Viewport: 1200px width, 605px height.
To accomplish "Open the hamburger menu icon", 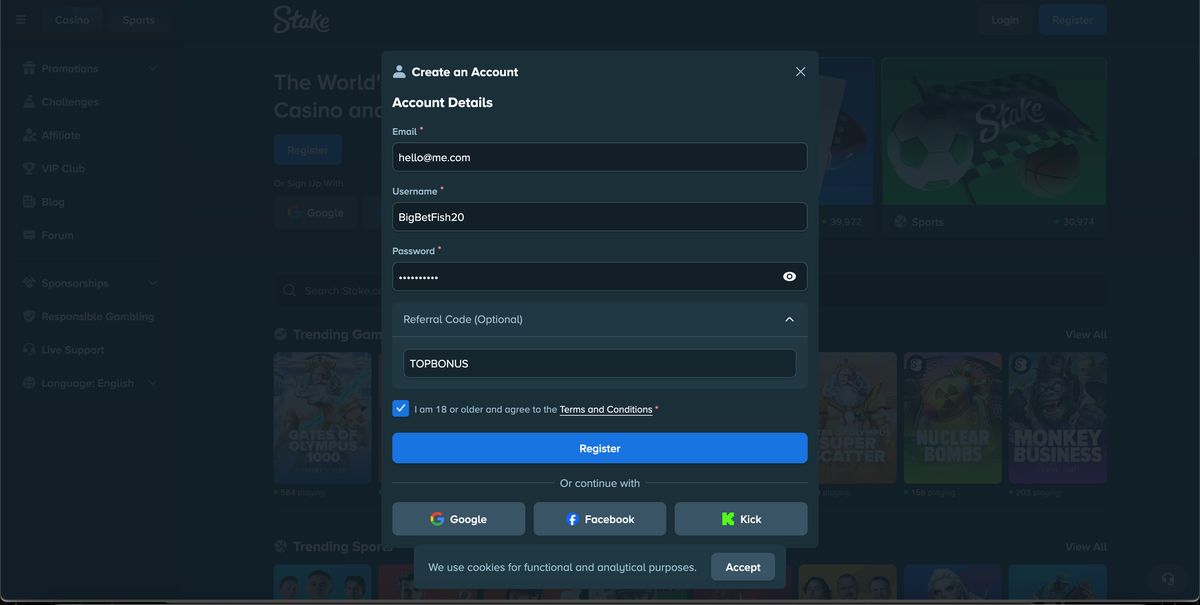I will 21,20.
